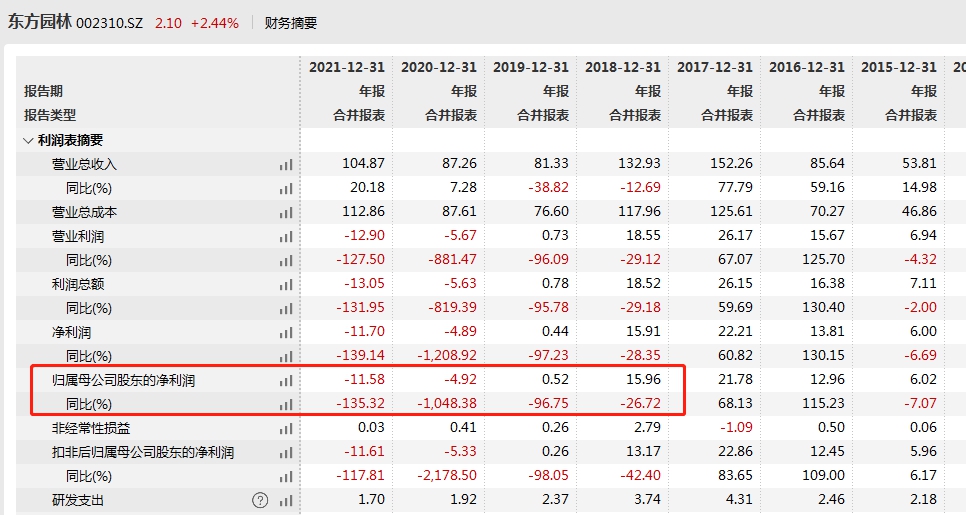This screenshot has height=515, width=966.
Task: Click the stock price 2.10
Action: (168, 23)
